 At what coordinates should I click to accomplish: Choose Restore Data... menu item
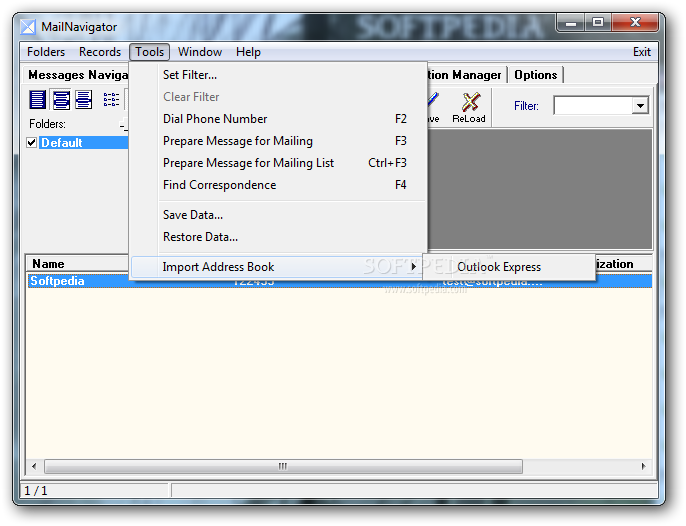[278, 237]
